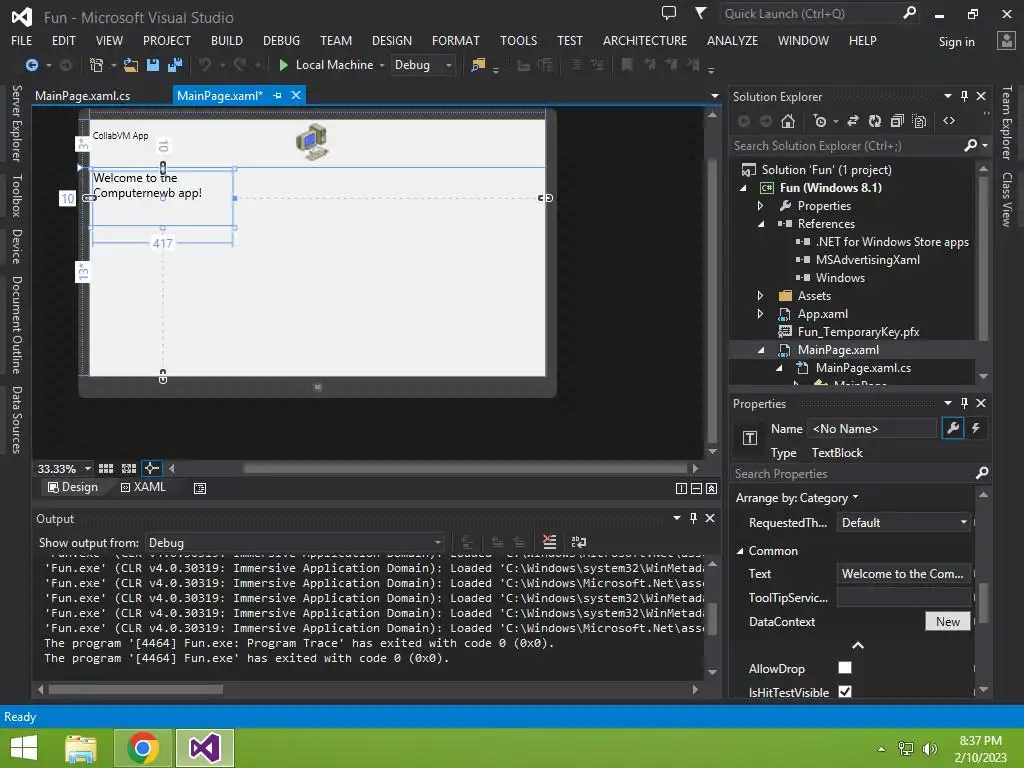Select Fun_TemporaryKey.pfx in Solution Explorer
Viewport: 1024px width, 768px height.
click(857, 332)
